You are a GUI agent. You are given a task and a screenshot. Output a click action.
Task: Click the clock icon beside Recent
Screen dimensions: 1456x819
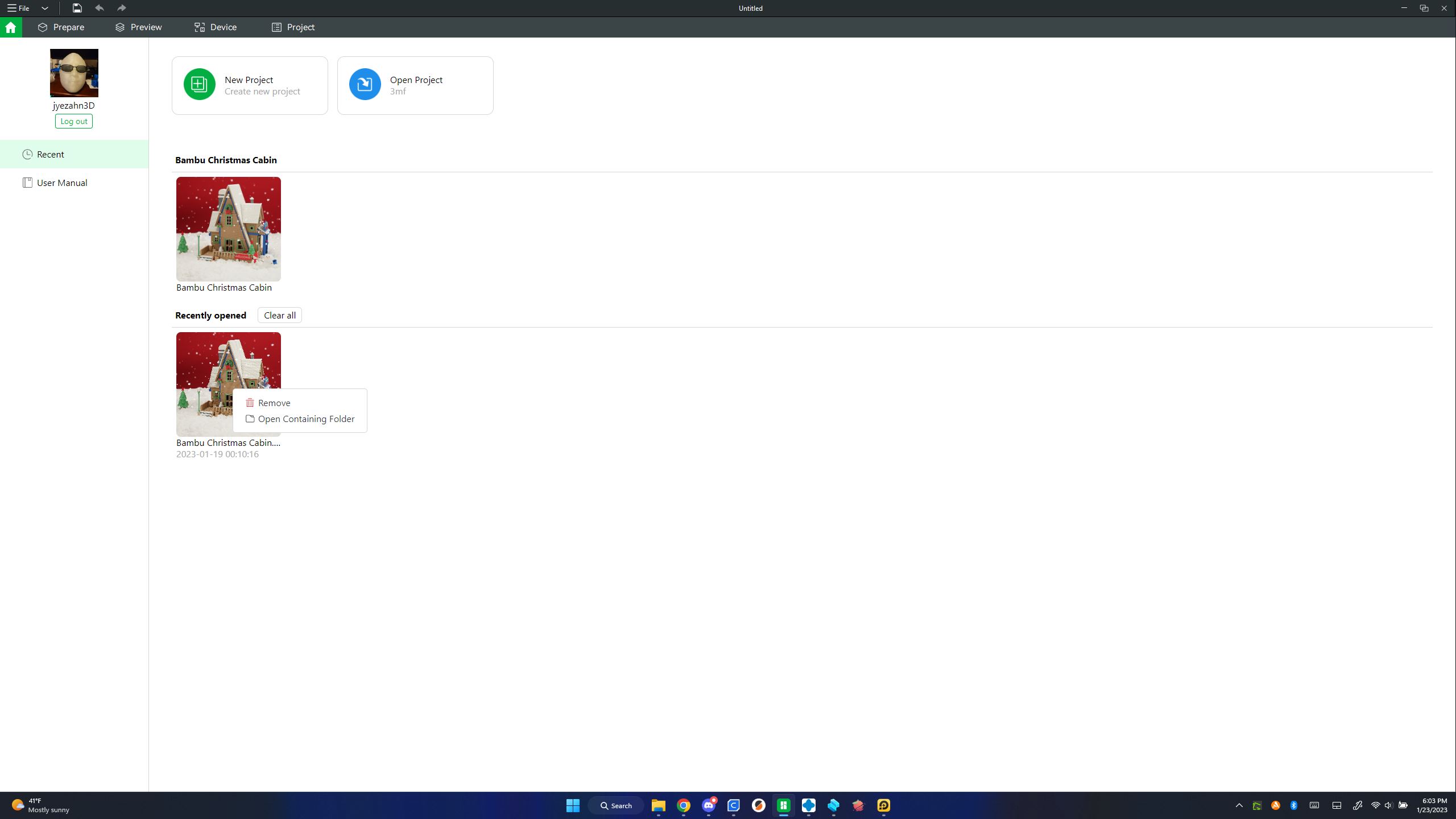(x=27, y=154)
